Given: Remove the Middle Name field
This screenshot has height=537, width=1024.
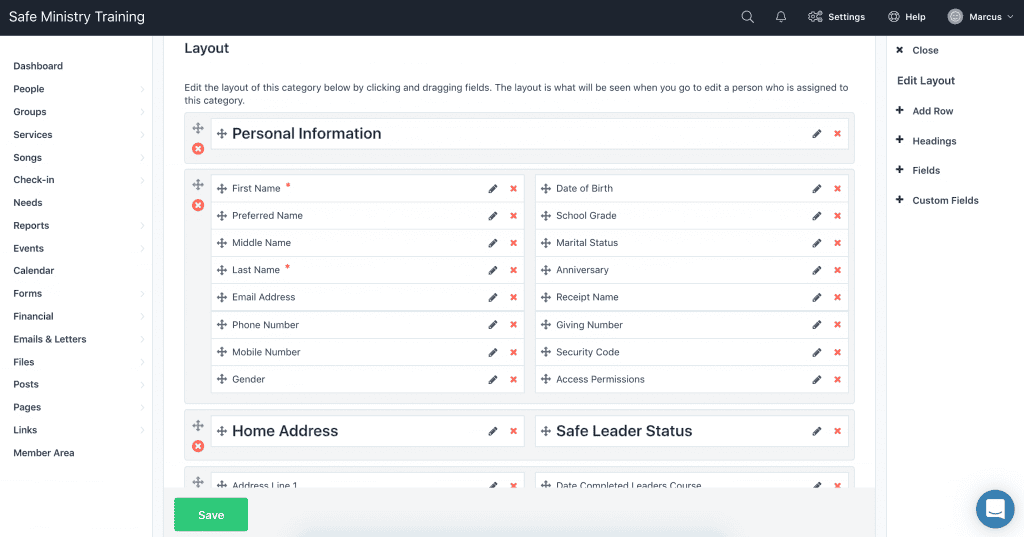Looking at the screenshot, I should click(x=513, y=243).
